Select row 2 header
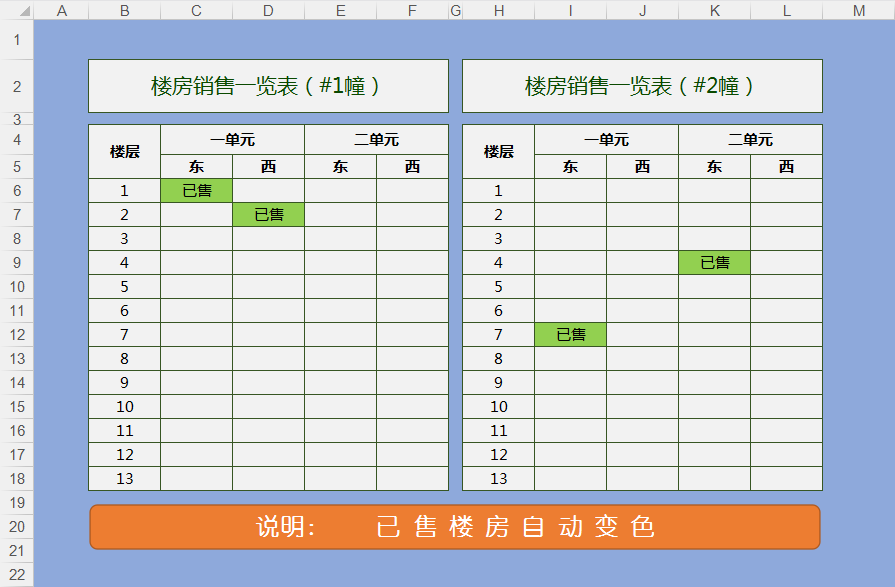Screen dimensions: 895x587 pyautogui.click(x=16, y=86)
